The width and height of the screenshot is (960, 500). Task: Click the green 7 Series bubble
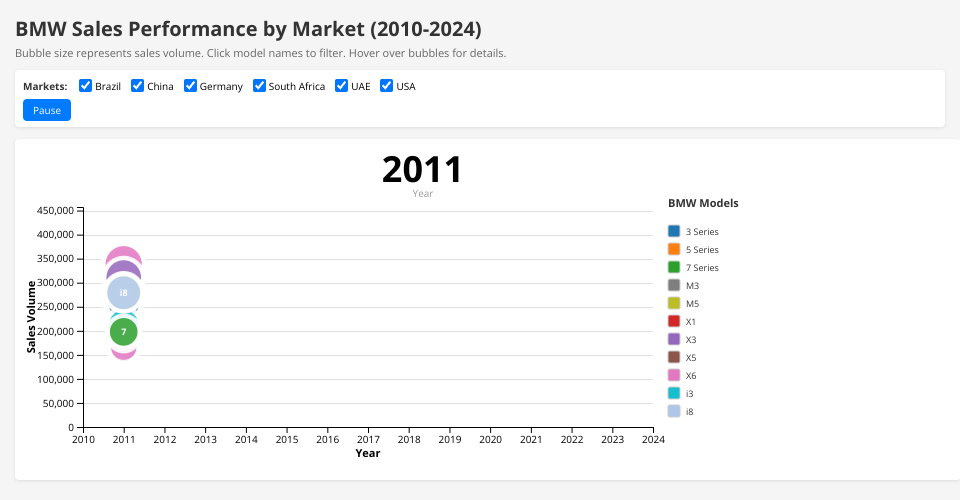(x=123, y=333)
